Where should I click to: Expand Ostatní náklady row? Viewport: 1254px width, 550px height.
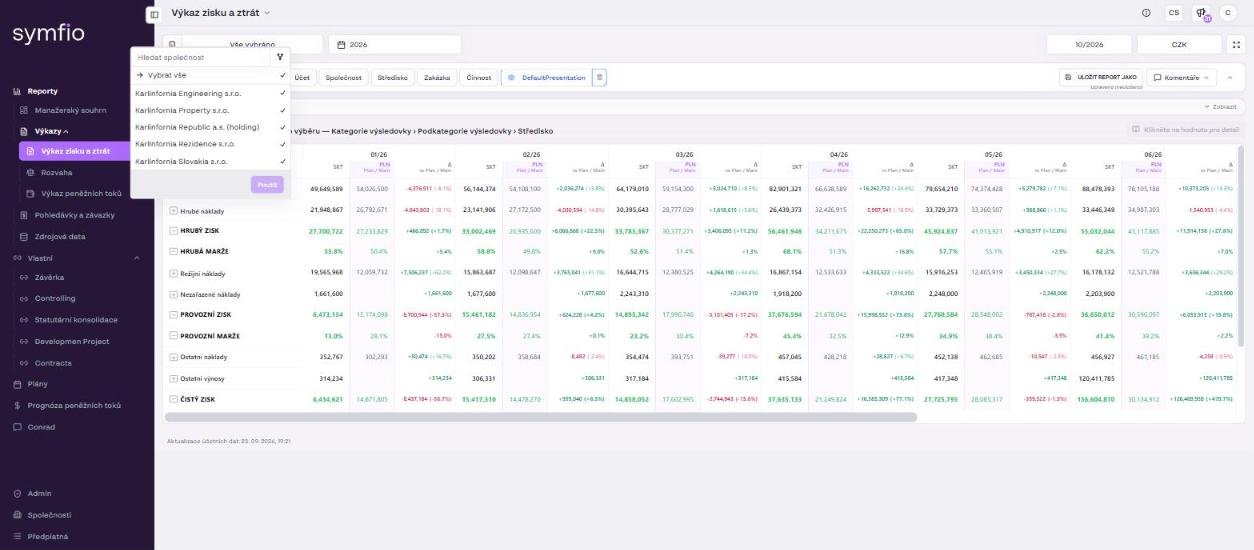click(x=173, y=357)
